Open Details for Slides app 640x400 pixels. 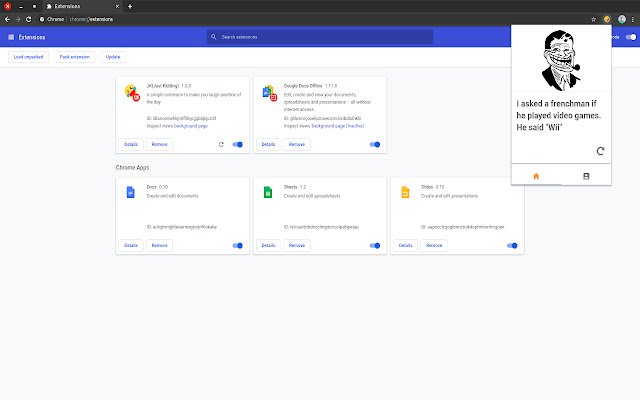tap(405, 246)
